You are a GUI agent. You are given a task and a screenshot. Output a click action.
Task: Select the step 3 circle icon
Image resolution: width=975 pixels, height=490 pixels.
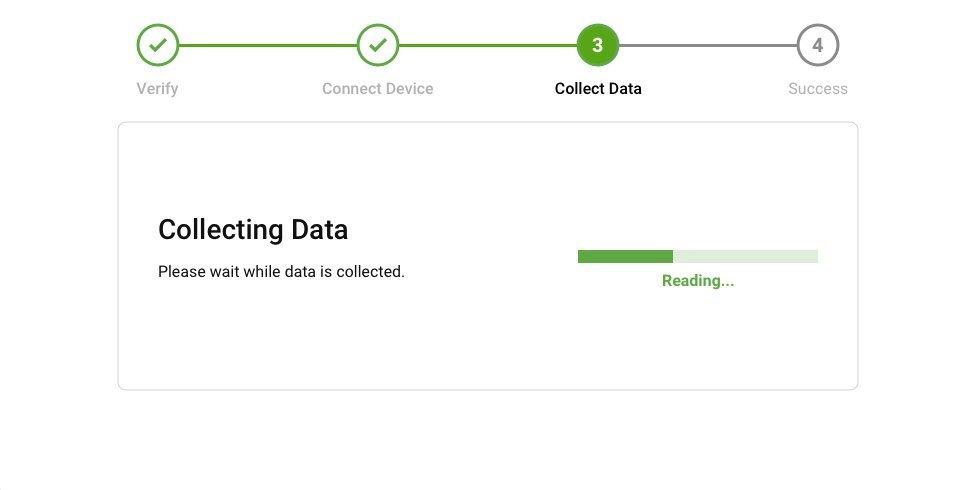coord(598,45)
